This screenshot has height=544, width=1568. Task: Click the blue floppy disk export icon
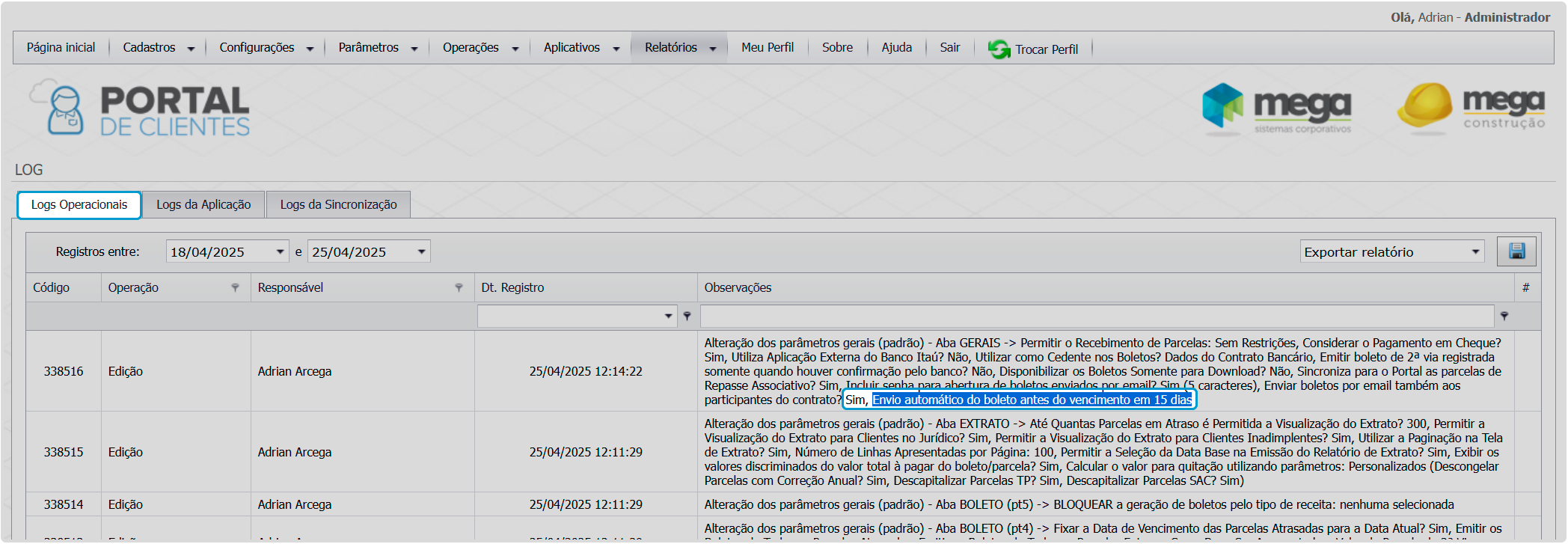coord(1516,251)
